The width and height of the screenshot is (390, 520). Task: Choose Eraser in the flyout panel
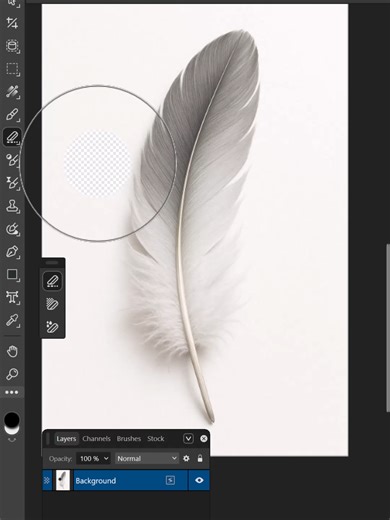pyautogui.click(x=52, y=281)
